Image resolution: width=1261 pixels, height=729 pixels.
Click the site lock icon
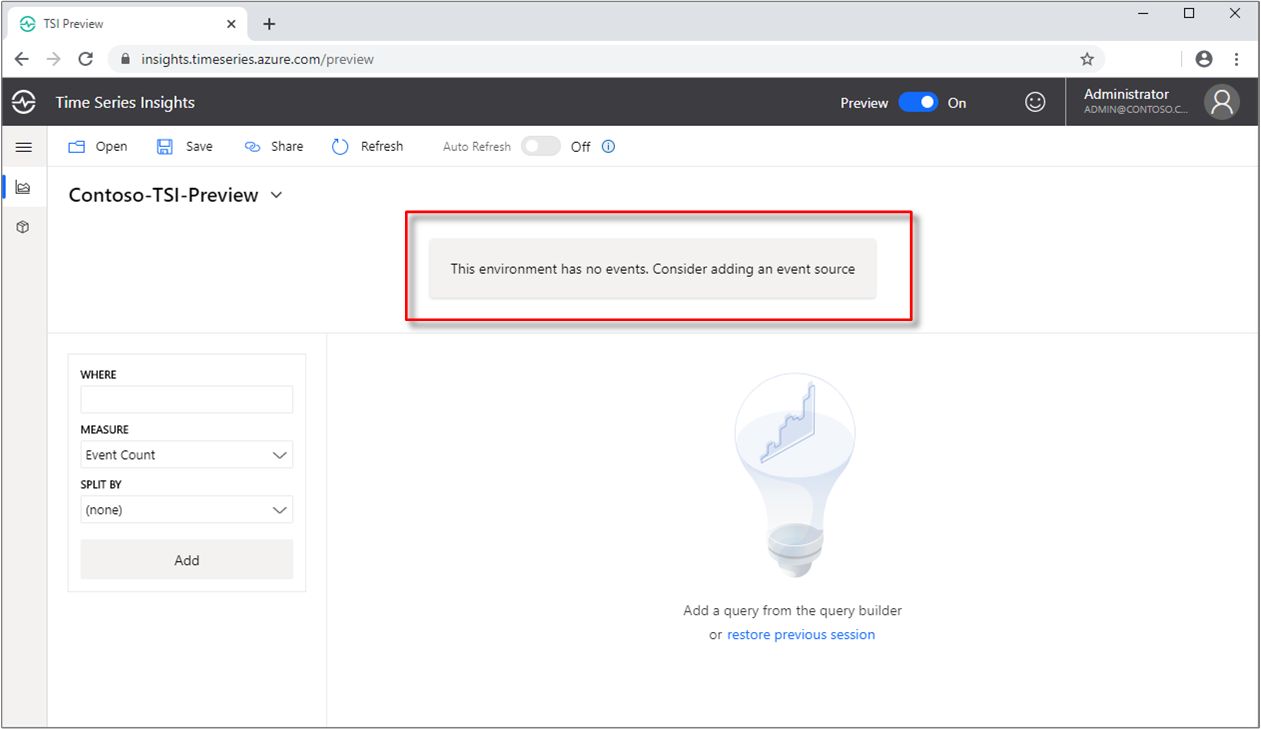(x=126, y=59)
